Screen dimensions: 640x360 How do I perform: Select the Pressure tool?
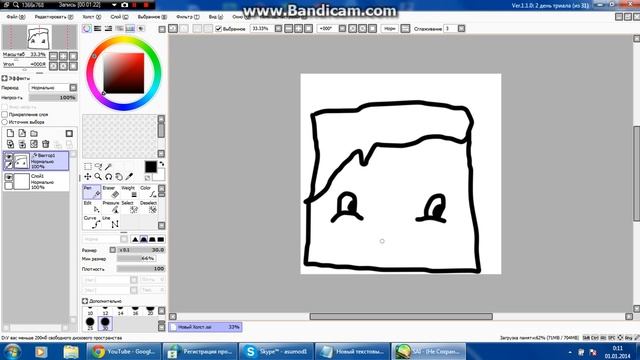coord(110,207)
